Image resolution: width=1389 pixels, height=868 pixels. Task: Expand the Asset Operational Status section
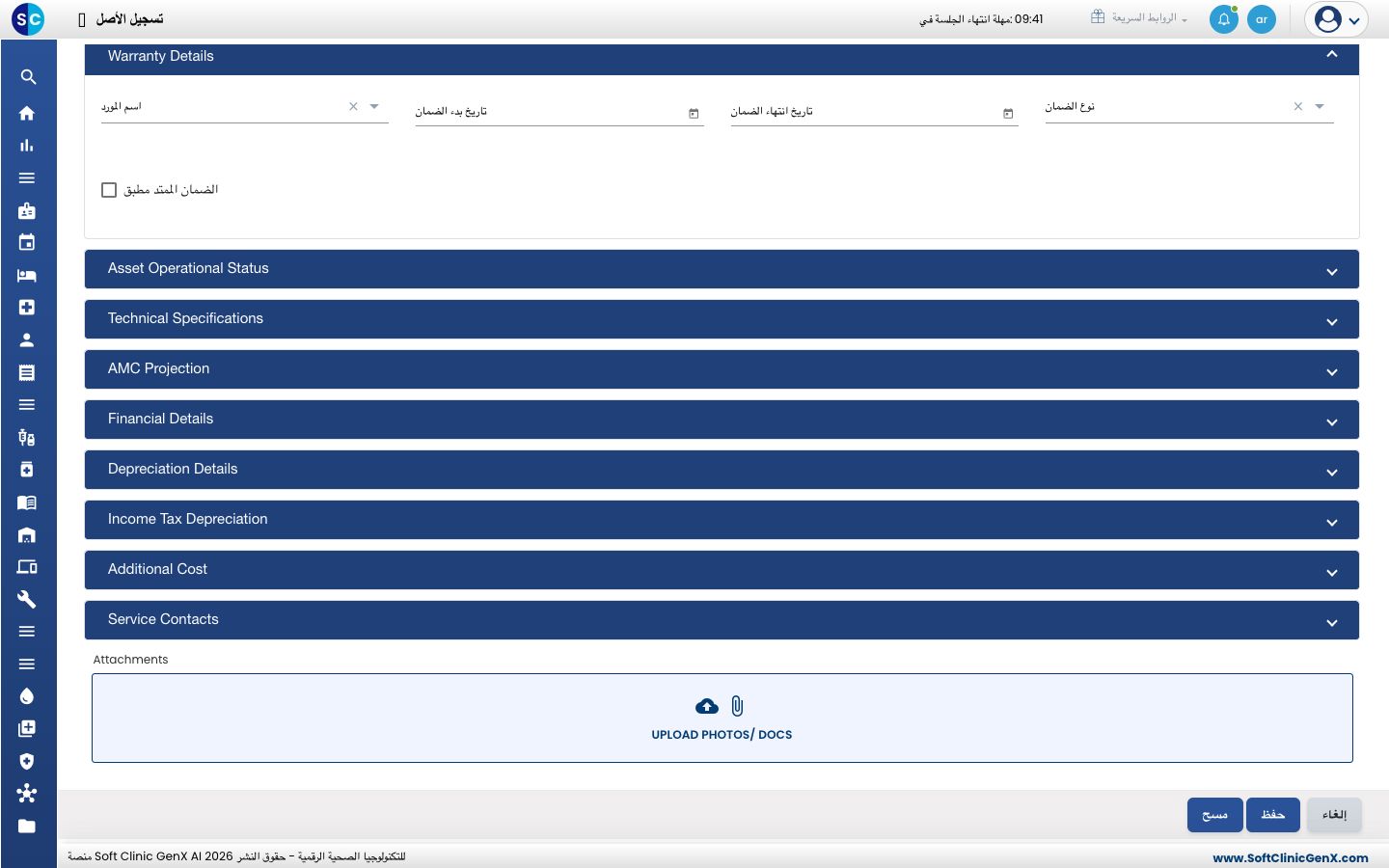tap(722, 269)
